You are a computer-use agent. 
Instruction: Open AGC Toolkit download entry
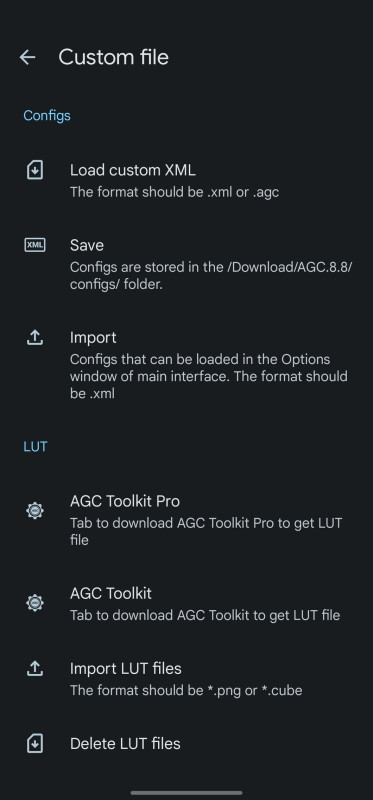(x=186, y=604)
